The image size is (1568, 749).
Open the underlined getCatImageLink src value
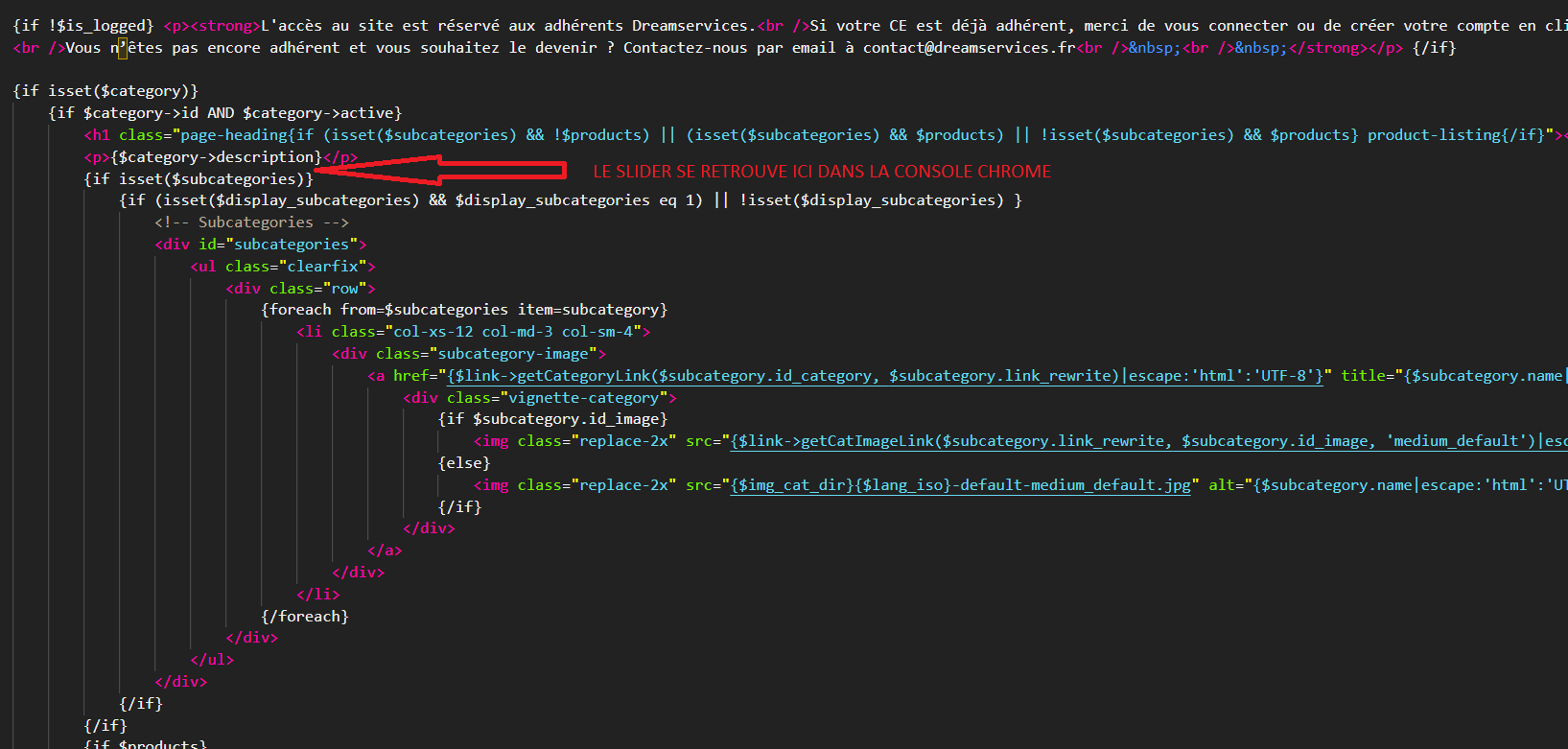(x=1149, y=441)
